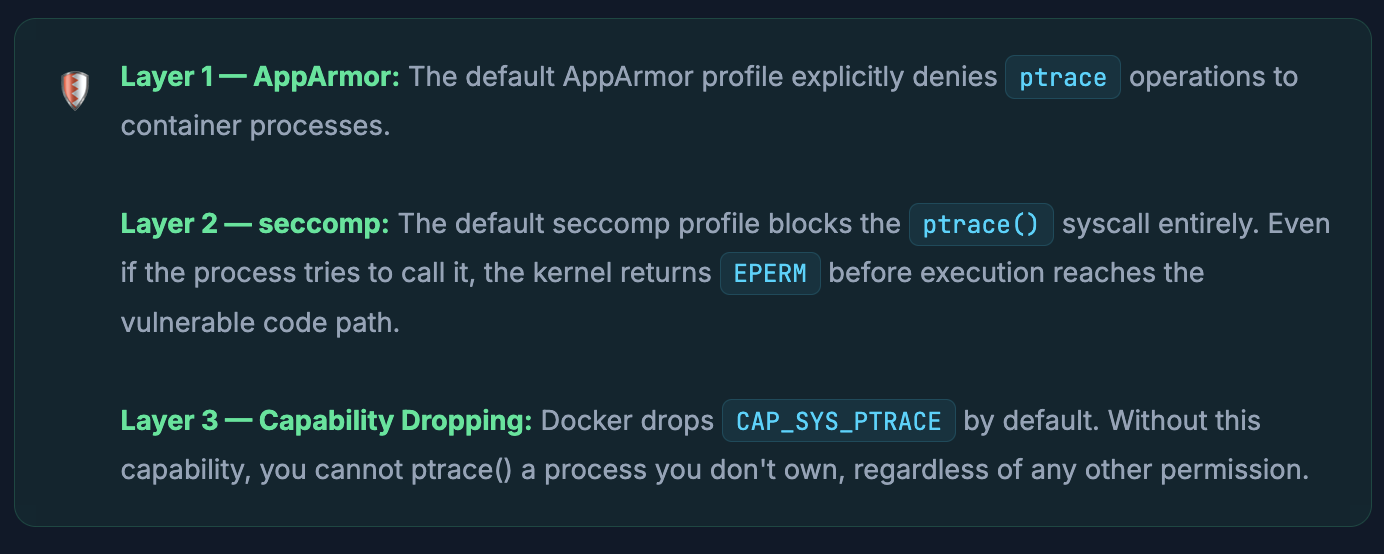Click the "Layer 2 — seccomp:" heading

pyautogui.click(x=255, y=224)
